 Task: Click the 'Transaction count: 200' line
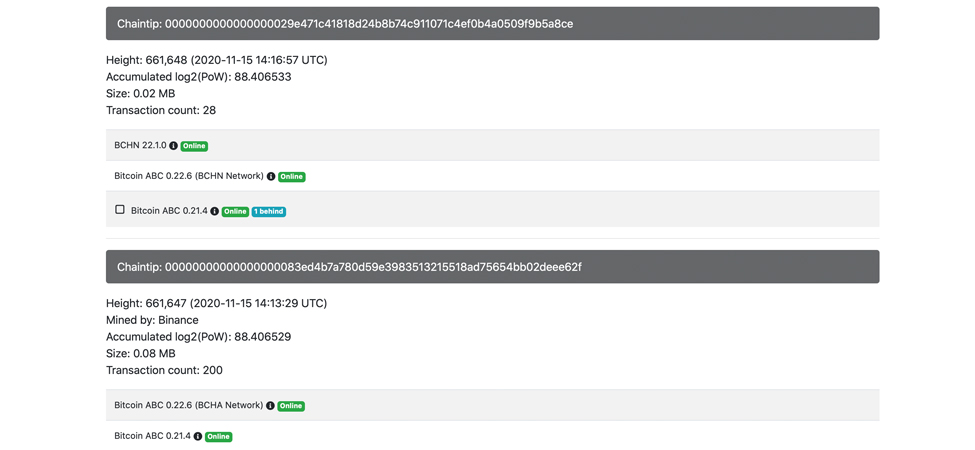[x=164, y=370]
